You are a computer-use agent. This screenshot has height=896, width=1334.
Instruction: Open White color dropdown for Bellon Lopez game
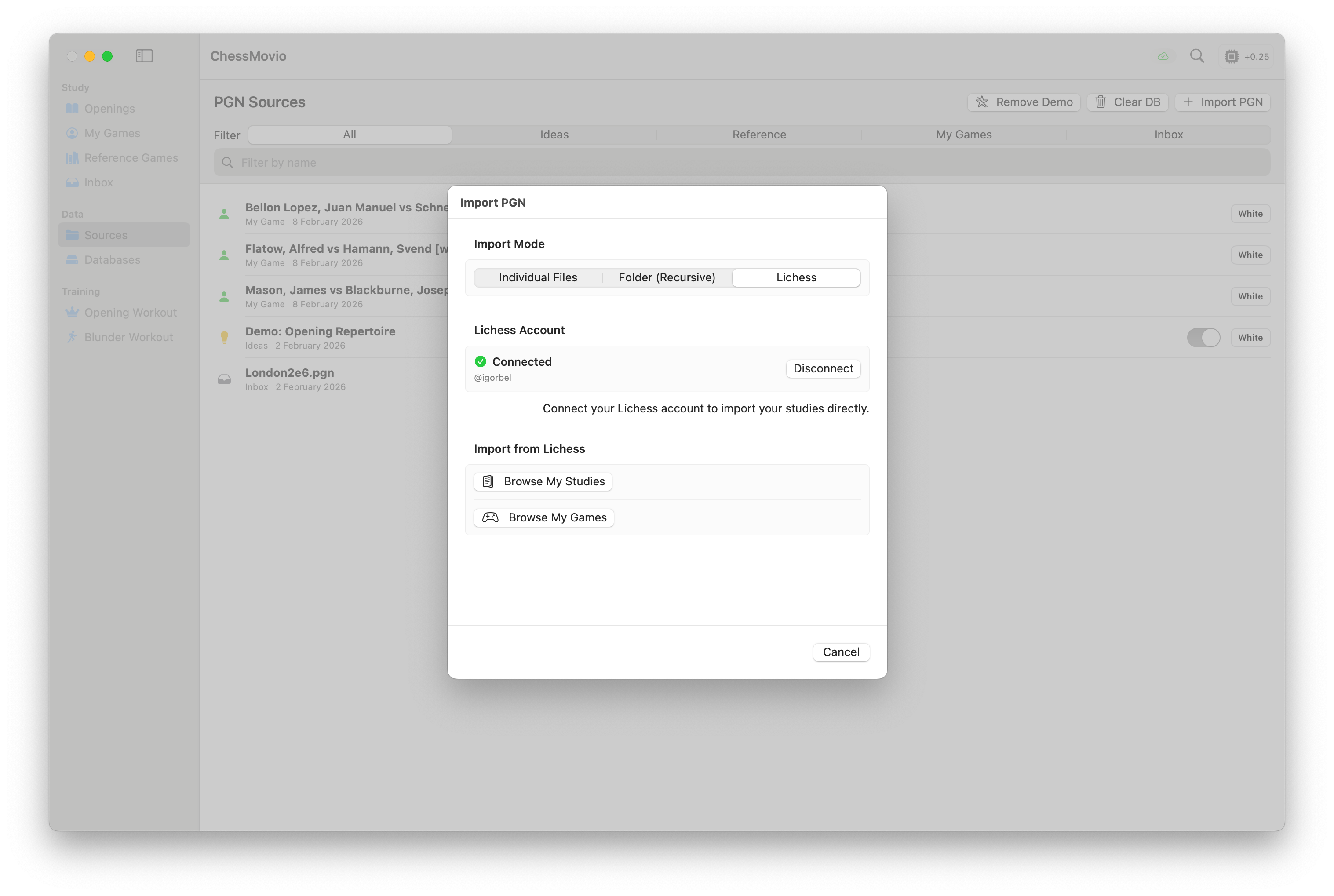pos(1250,214)
